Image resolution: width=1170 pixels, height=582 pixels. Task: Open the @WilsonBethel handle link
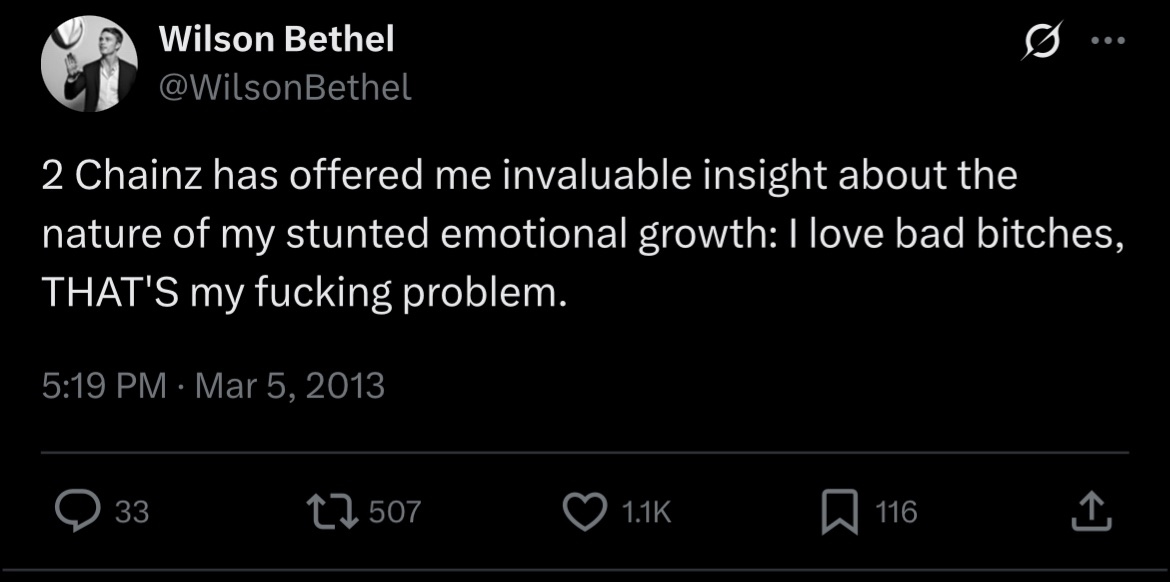pos(284,88)
